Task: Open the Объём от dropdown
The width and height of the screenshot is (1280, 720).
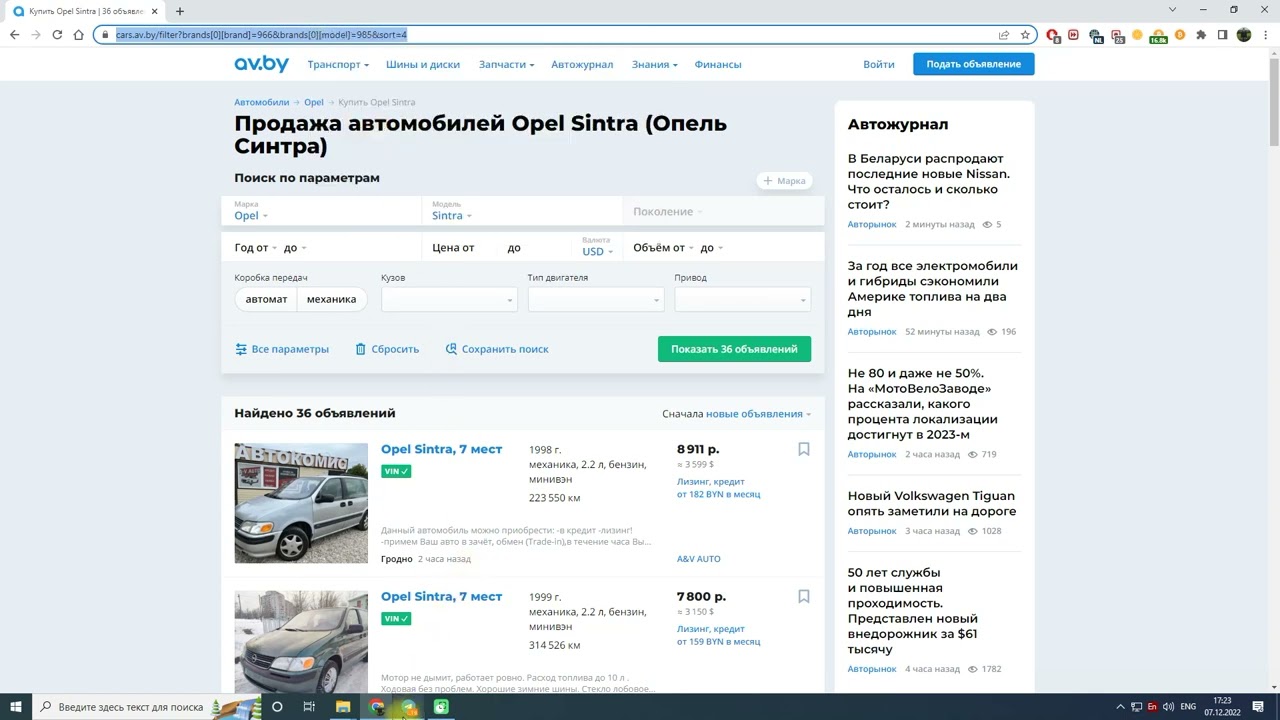Action: point(664,248)
